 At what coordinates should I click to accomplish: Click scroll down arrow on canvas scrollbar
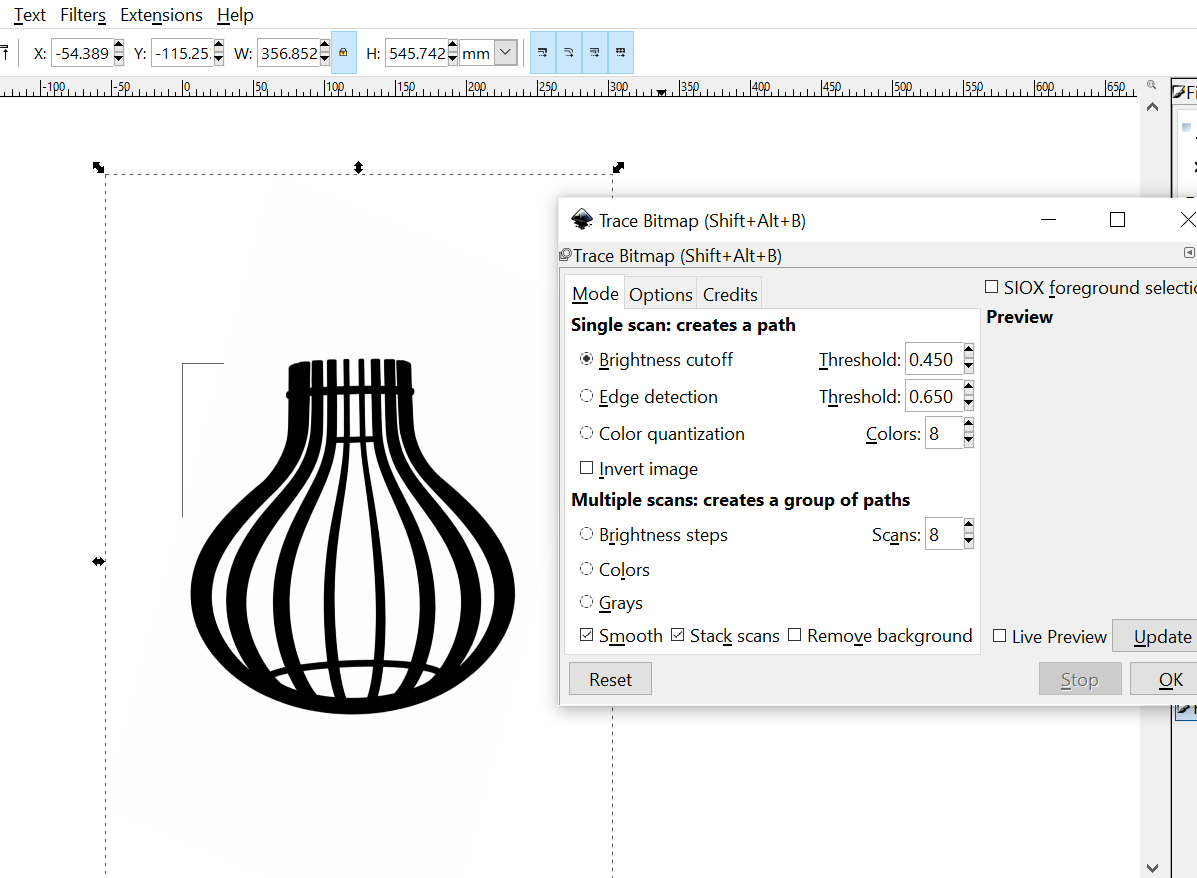click(x=1153, y=868)
